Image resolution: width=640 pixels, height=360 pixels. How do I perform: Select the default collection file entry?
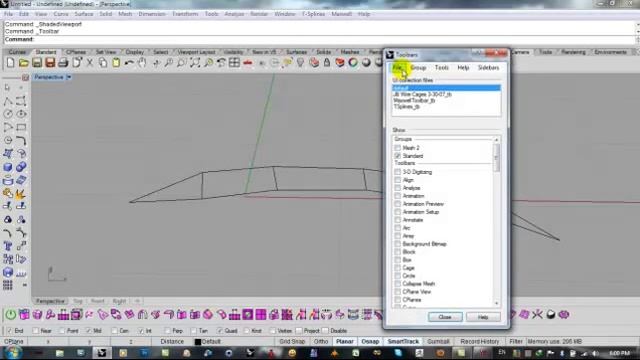click(446, 88)
